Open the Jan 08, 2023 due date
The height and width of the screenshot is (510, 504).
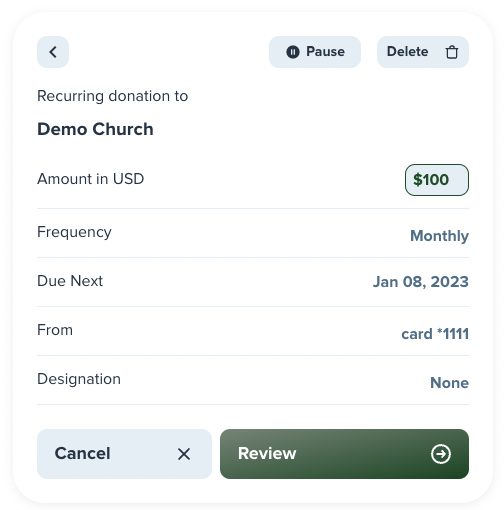click(x=420, y=282)
